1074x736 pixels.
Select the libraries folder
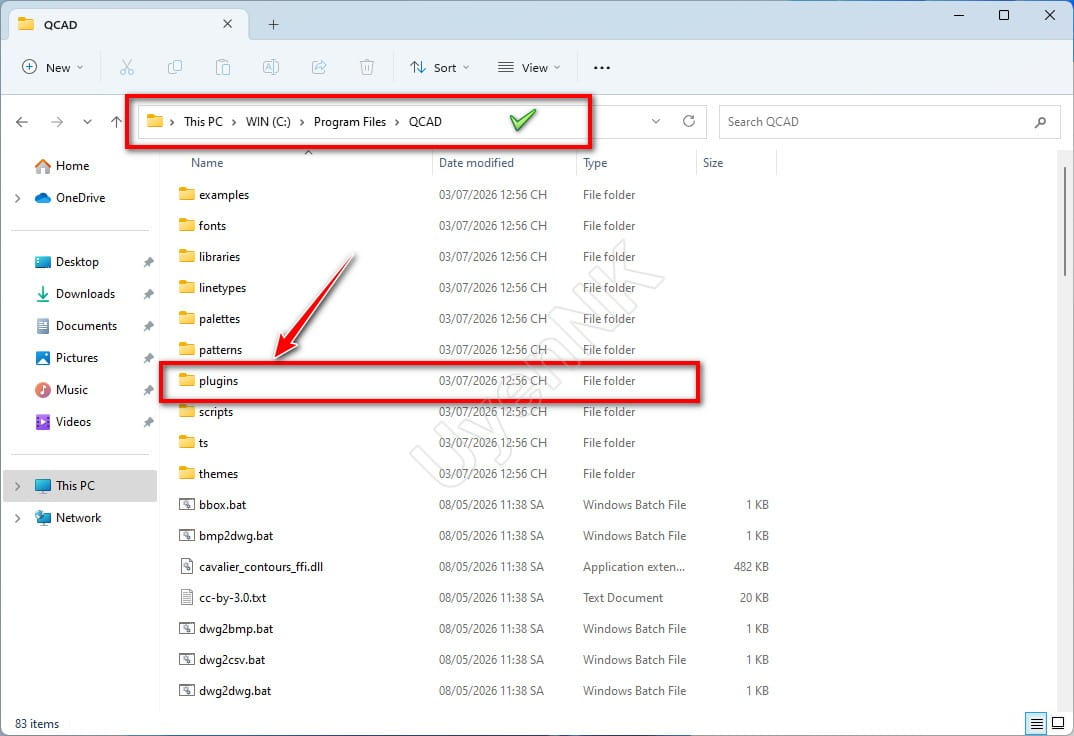[x=219, y=257]
